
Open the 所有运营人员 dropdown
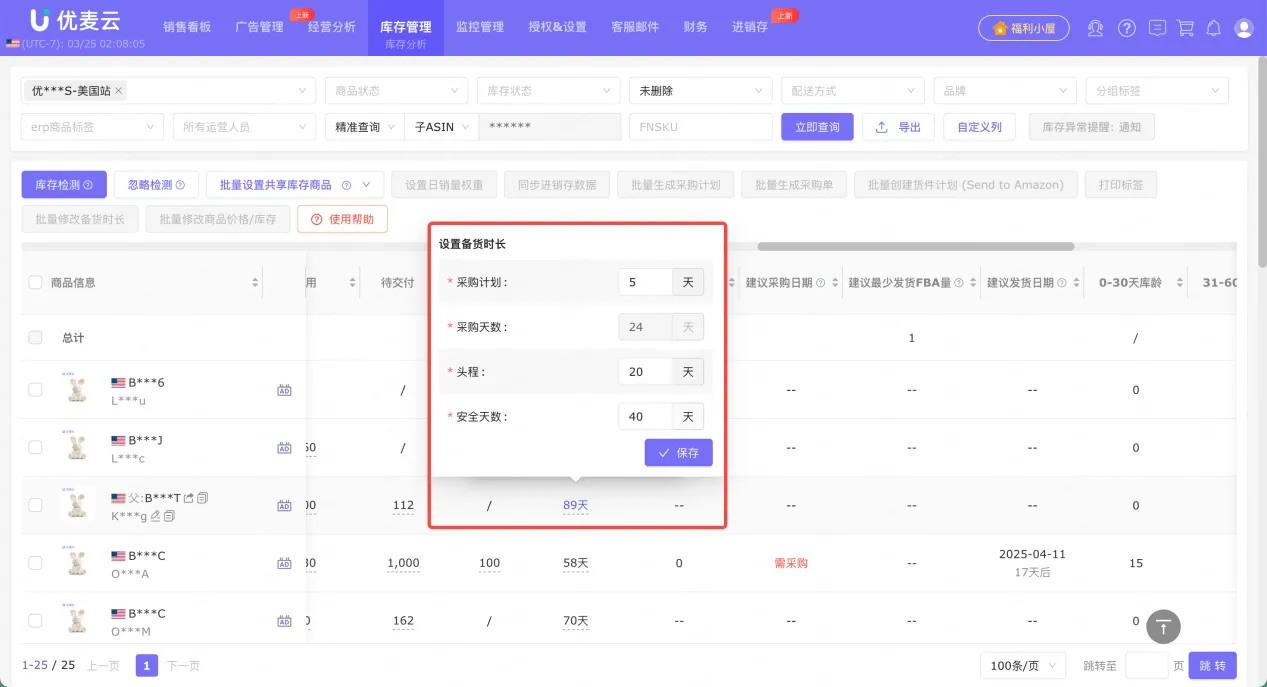[244, 127]
